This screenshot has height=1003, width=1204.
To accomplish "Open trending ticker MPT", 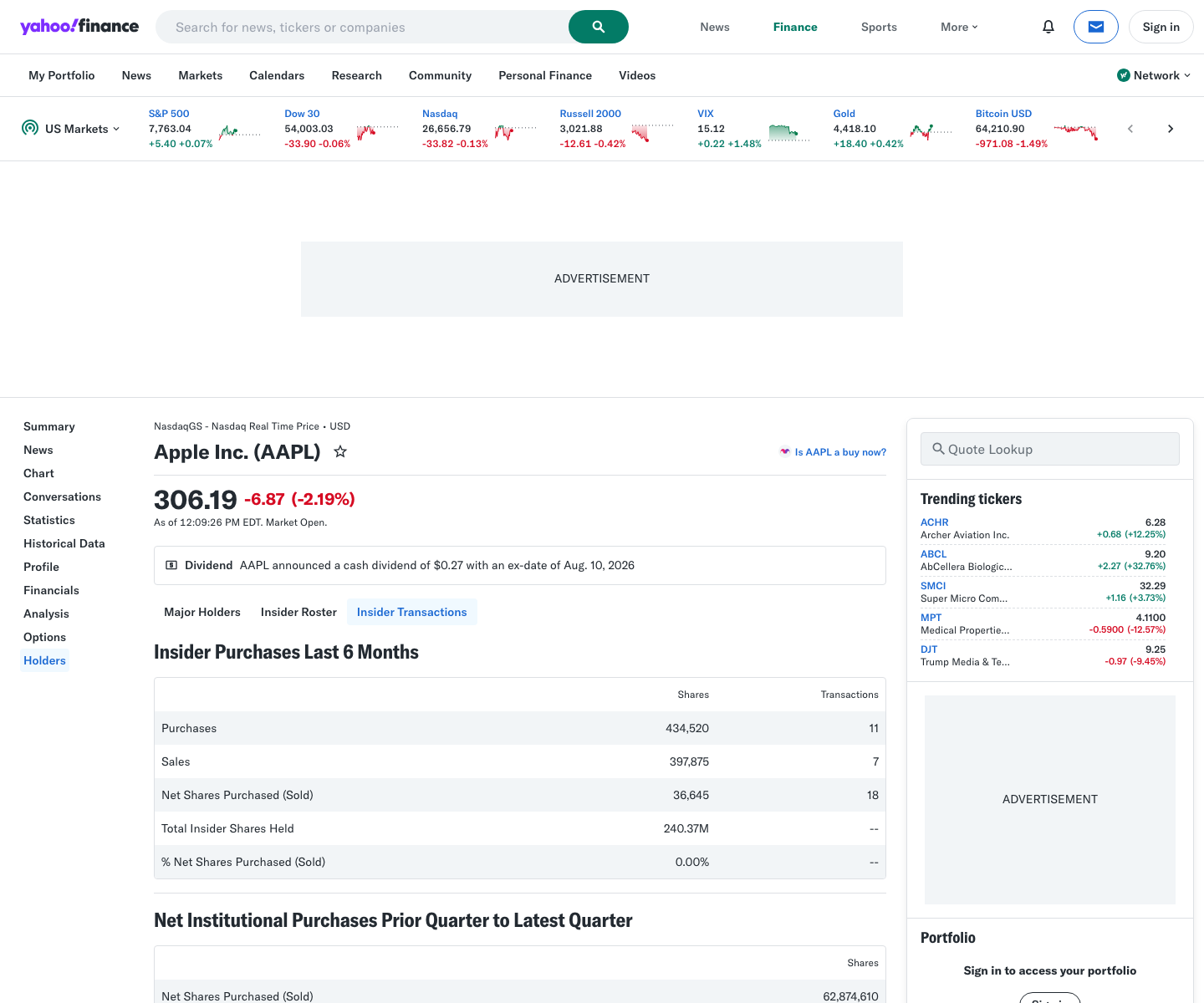I will pos(931,618).
